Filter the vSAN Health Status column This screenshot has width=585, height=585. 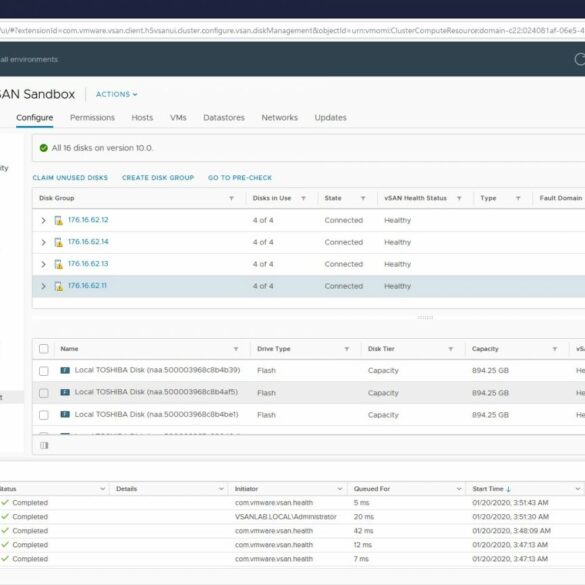pos(459,198)
